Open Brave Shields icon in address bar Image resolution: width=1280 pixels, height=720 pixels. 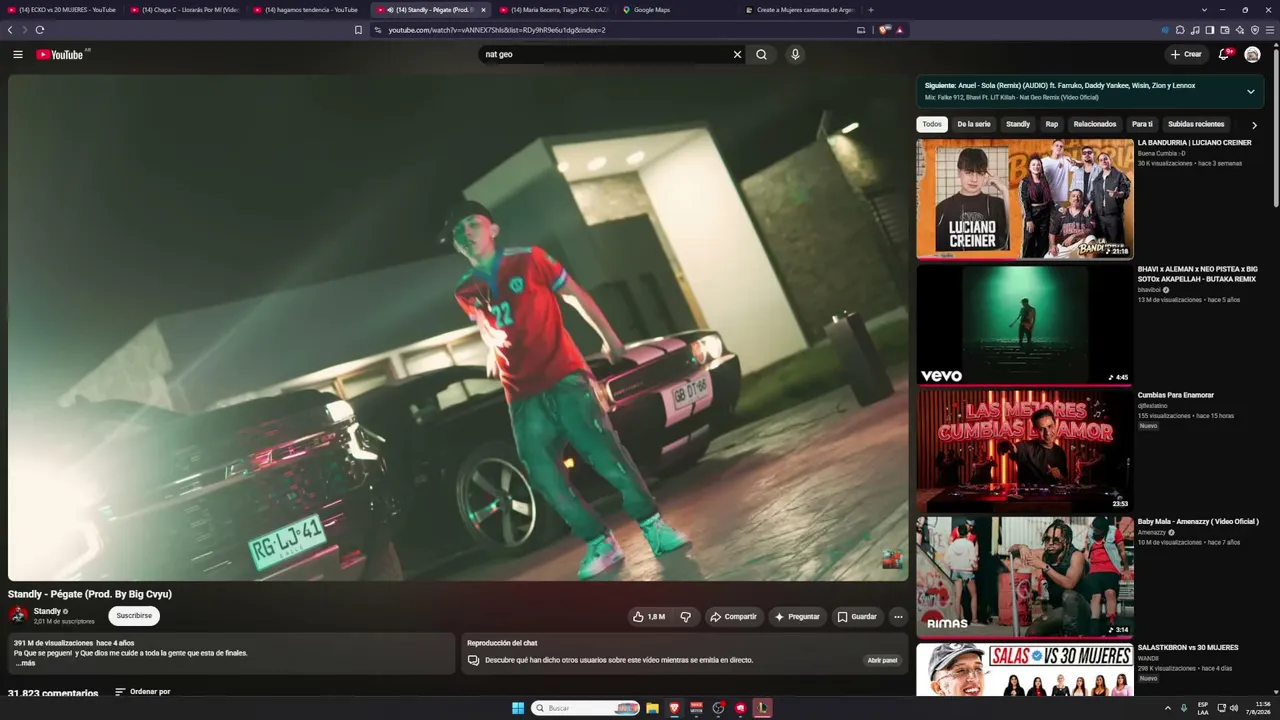click(884, 30)
